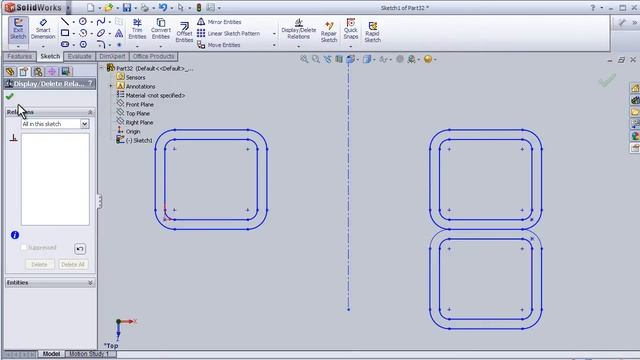This screenshot has width=640, height=360.
Task: Select the Straight Slot tool
Action: click(65, 44)
